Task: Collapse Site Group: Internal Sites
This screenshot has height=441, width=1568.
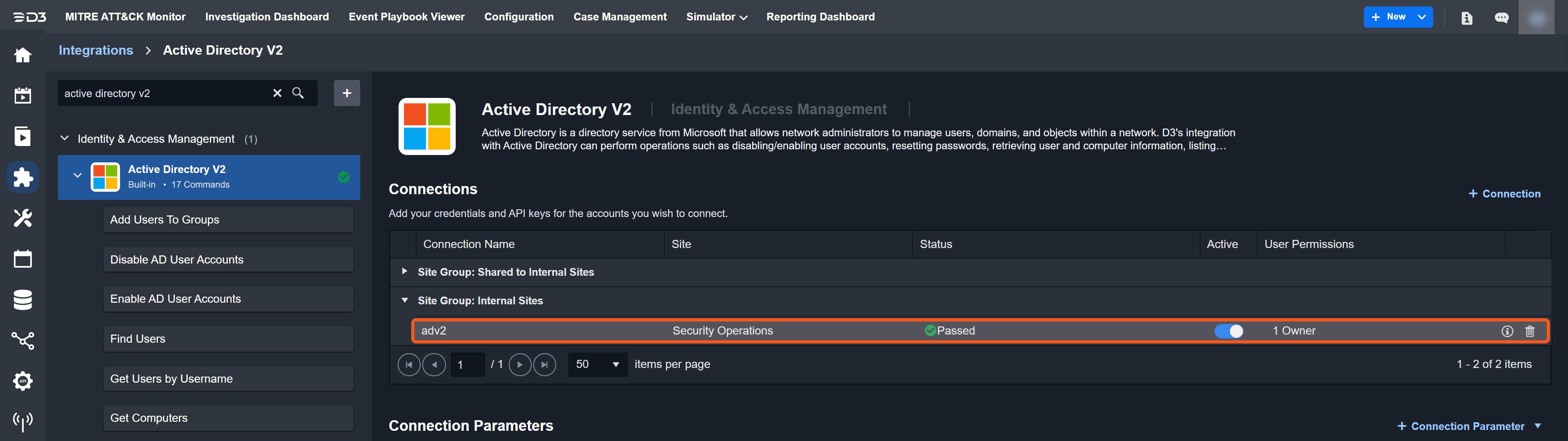Action: coord(404,301)
